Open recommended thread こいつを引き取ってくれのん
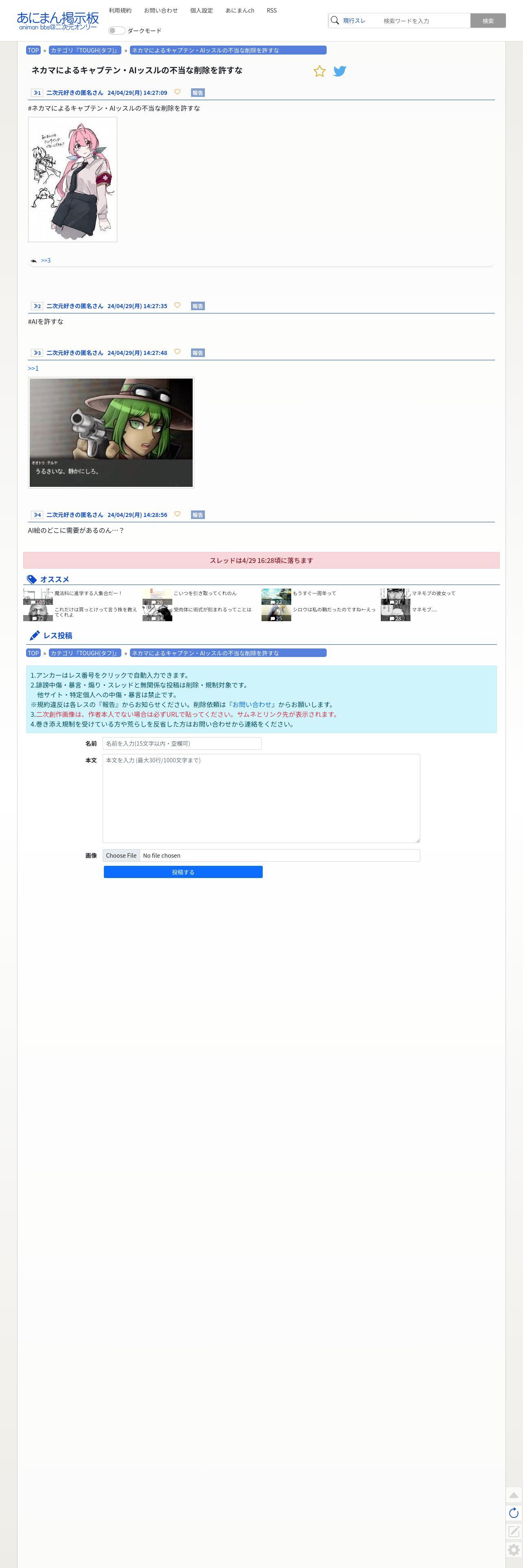Screen dimensions: 523x1568 click(205, 593)
